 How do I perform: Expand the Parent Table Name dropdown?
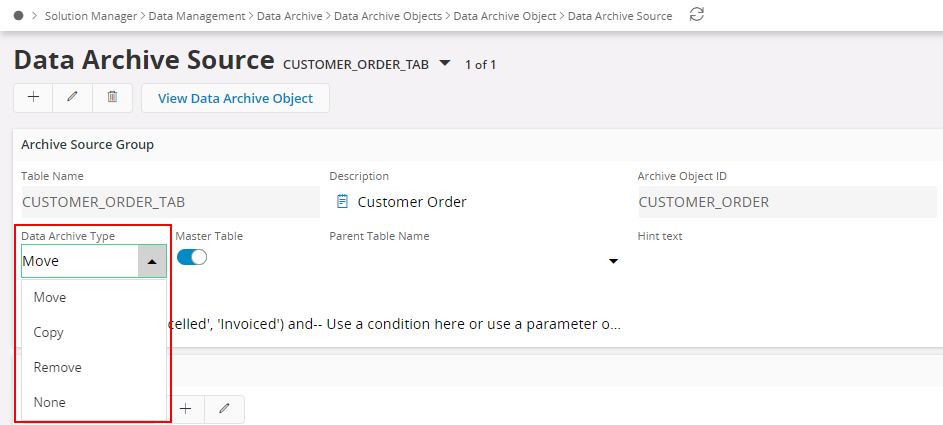click(x=613, y=261)
